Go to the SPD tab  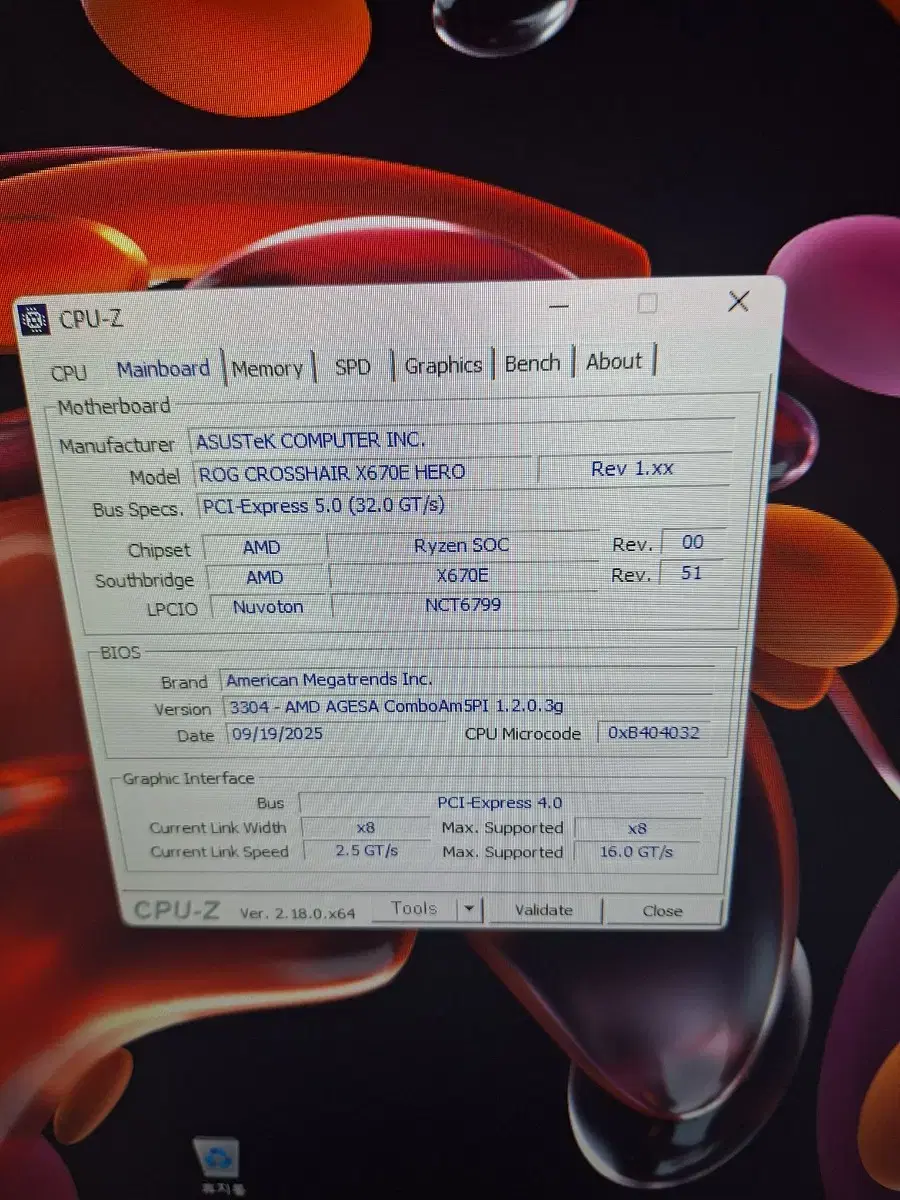[352, 367]
